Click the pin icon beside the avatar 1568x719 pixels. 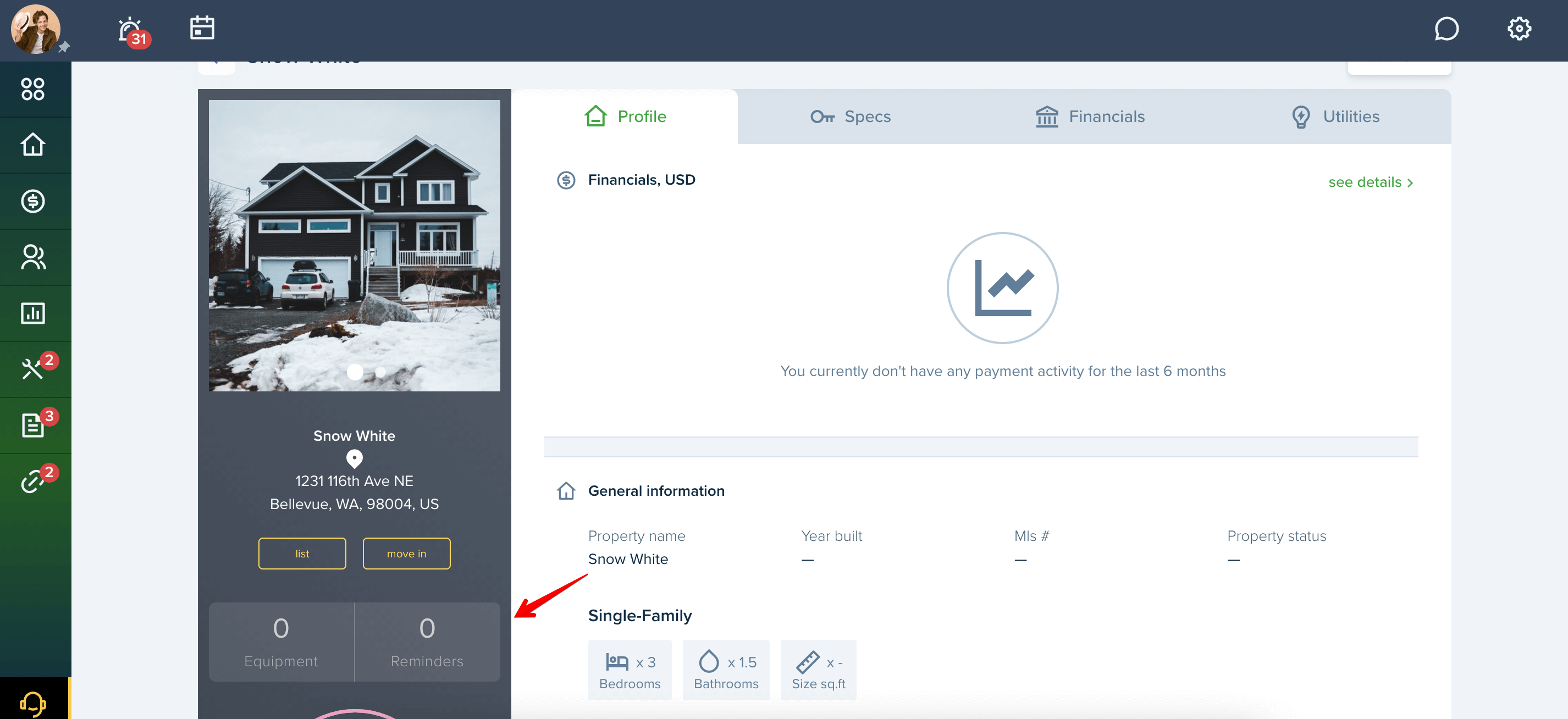(x=64, y=47)
